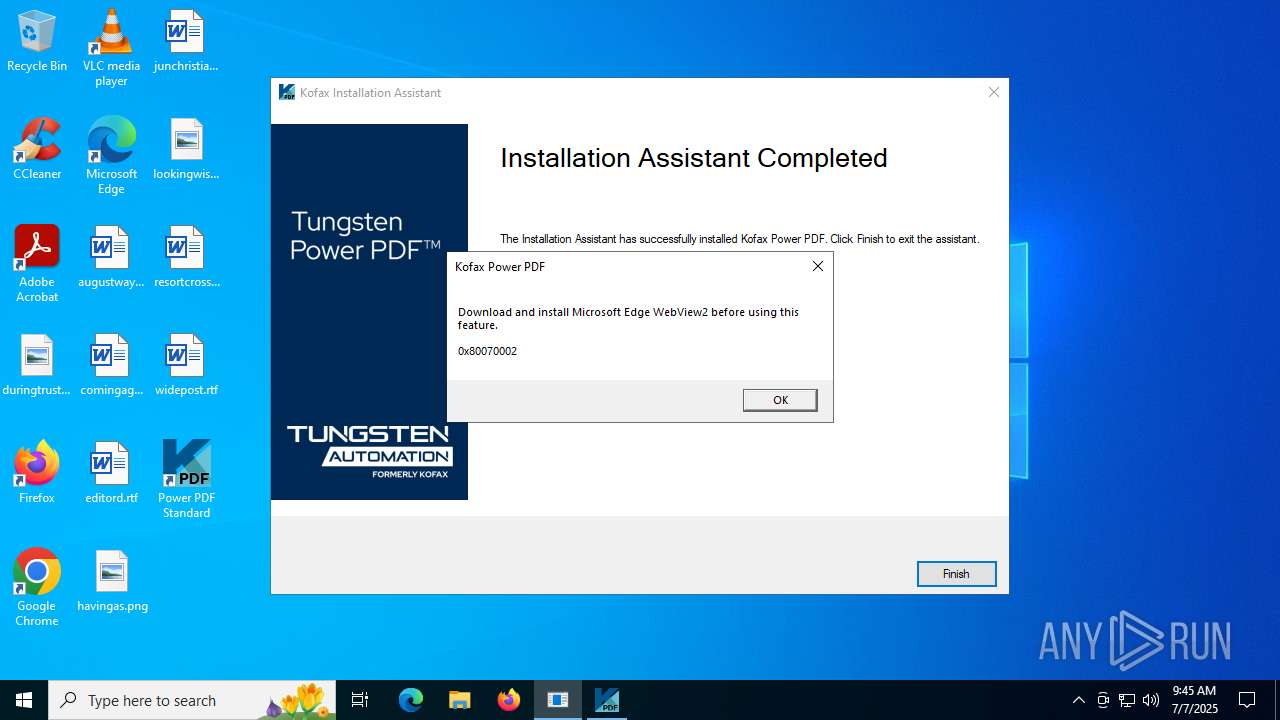
Task: Click Finish in the Installation Assistant
Action: coord(956,574)
